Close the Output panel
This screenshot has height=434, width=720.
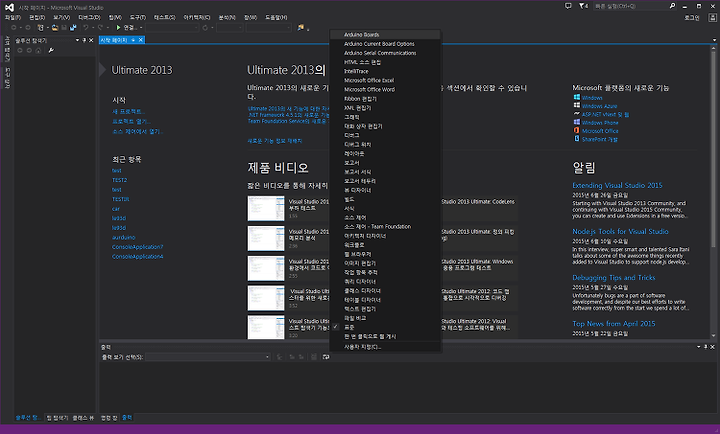pyautogui.click(x=712, y=347)
